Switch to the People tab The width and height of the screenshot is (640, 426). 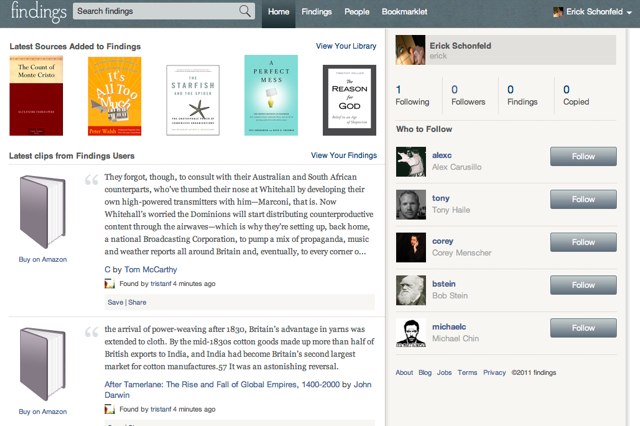click(x=356, y=12)
